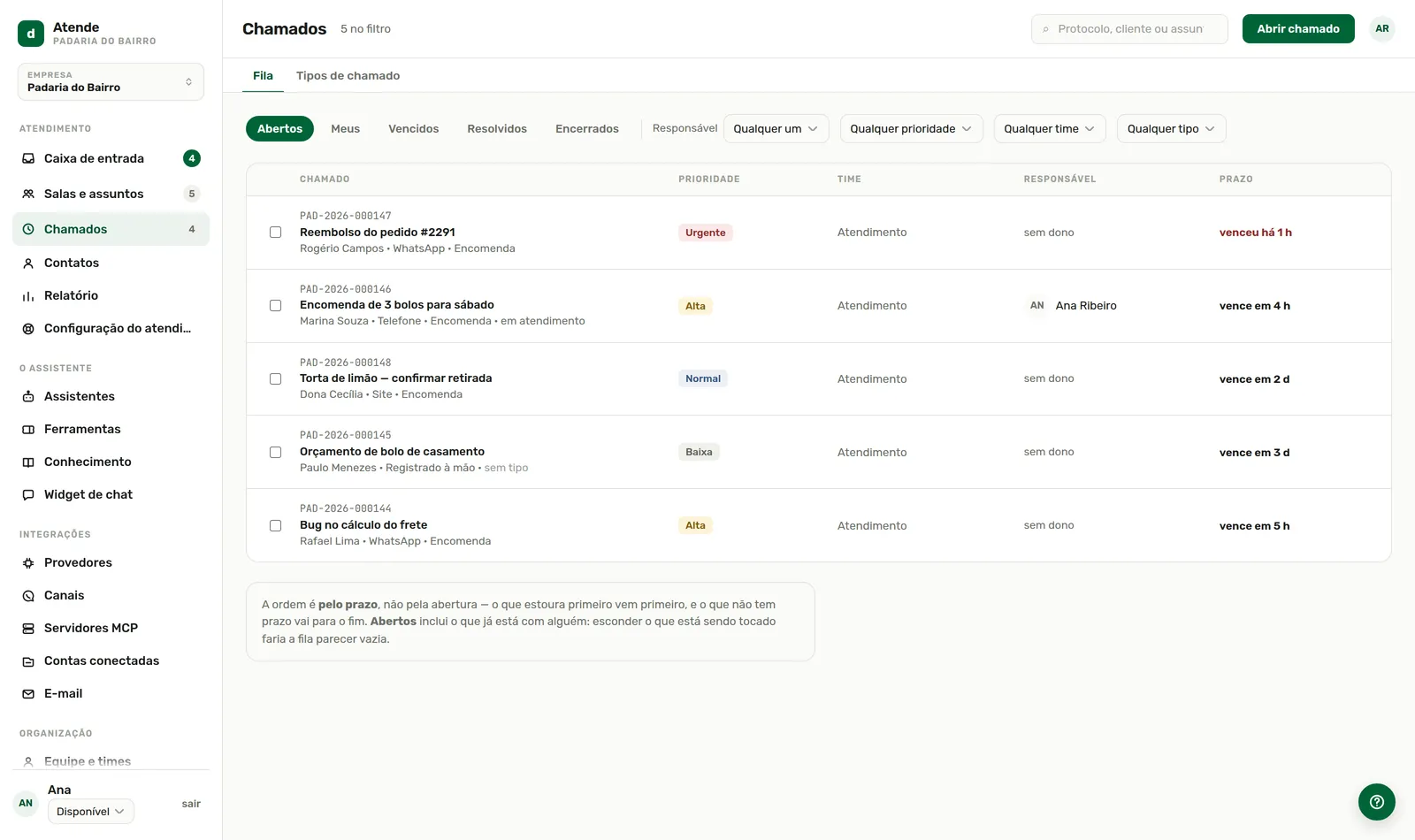This screenshot has height=840, width=1415.
Task: Click the Widget de chat bubble icon
Action: [x=28, y=495]
